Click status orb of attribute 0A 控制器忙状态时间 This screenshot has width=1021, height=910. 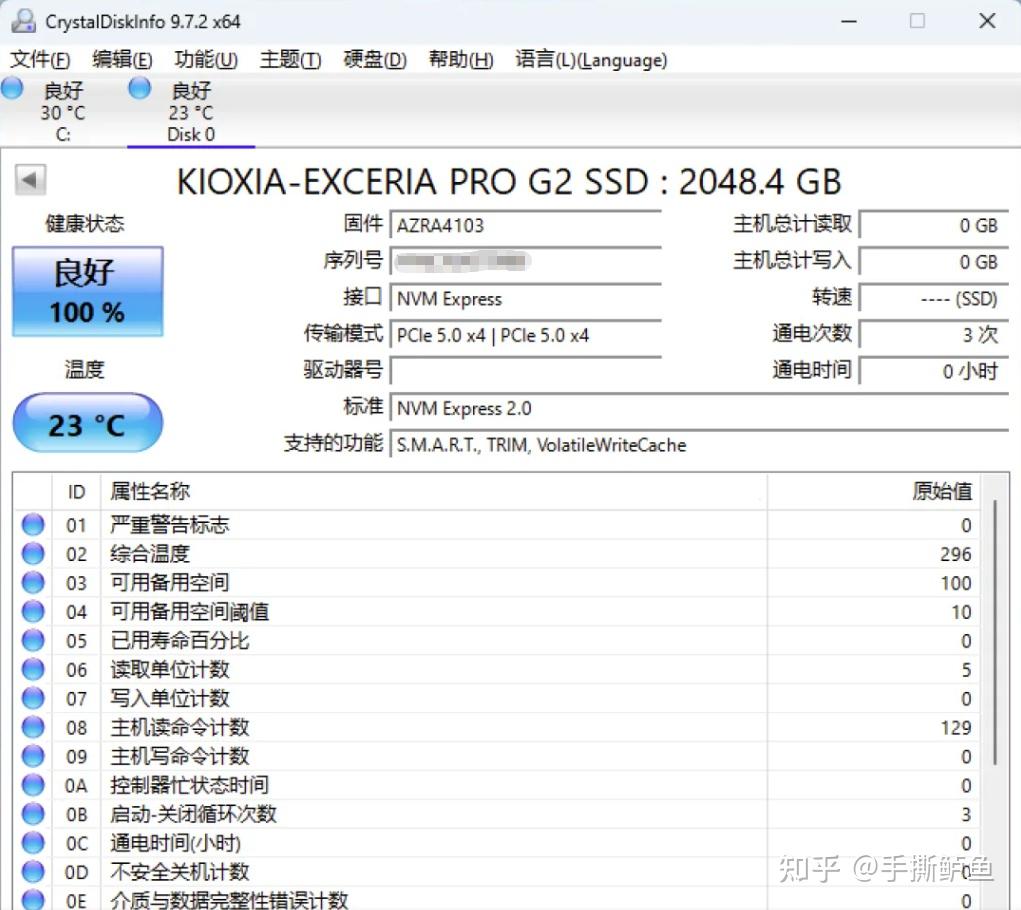coord(33,785)
